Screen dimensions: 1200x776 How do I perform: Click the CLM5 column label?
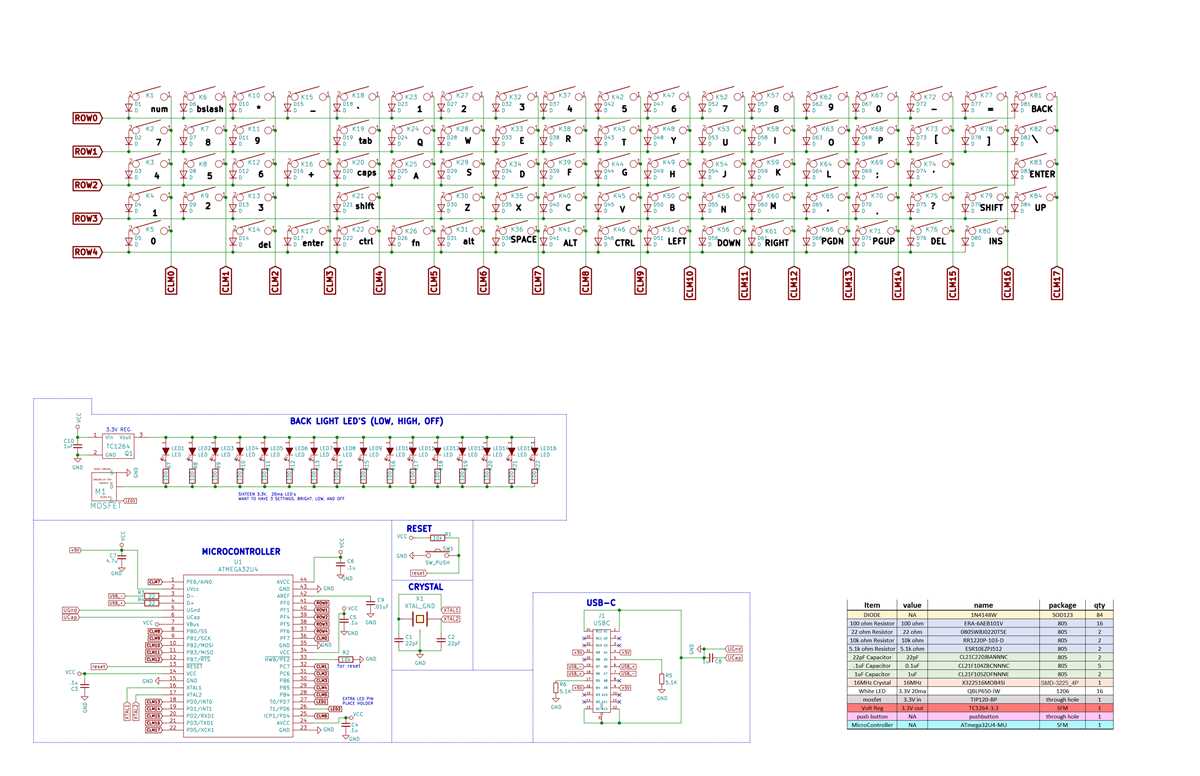coord(433,282)
